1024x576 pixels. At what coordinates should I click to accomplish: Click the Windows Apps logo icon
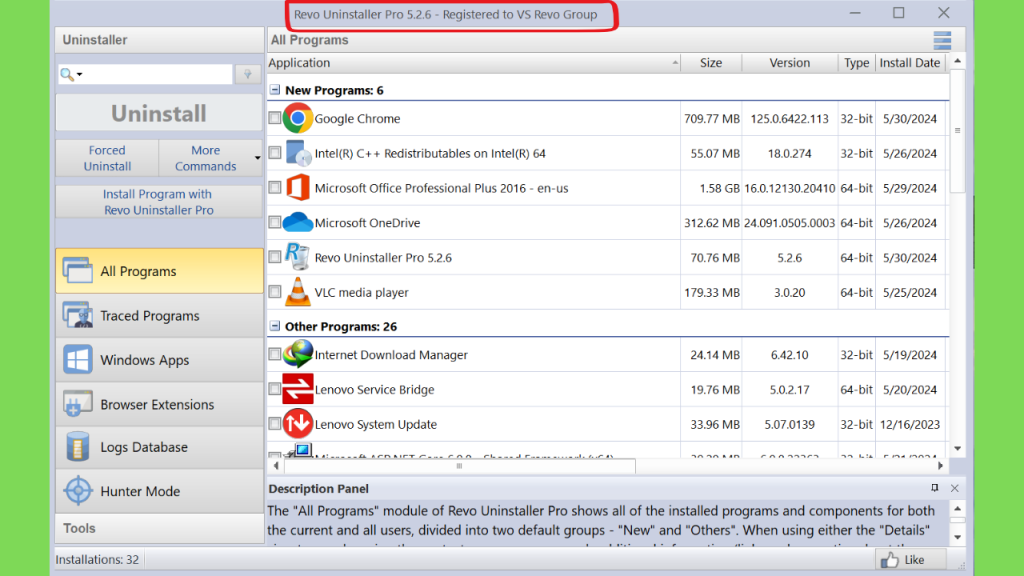click(x=78, y=360)
